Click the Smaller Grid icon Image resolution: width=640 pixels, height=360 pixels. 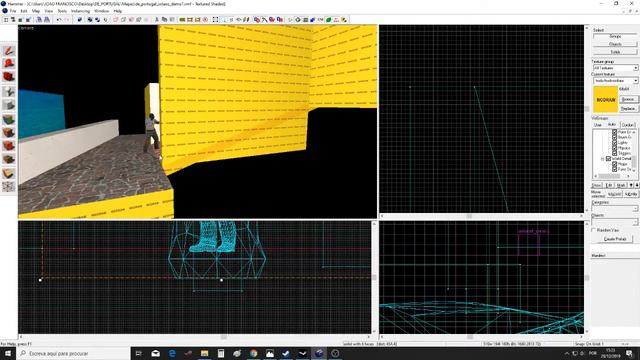20,20
